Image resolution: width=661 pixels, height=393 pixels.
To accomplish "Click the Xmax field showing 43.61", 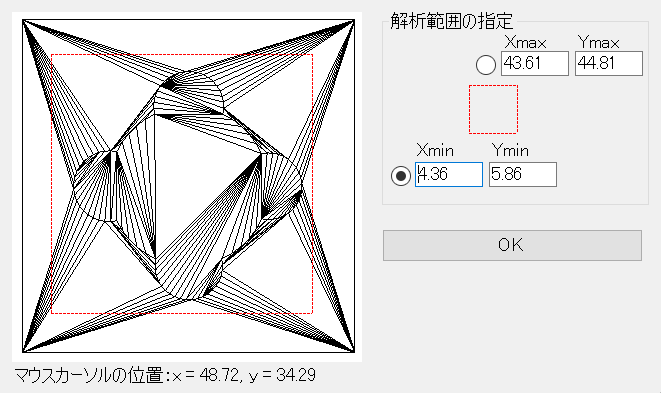I will [x=535, y=64].
